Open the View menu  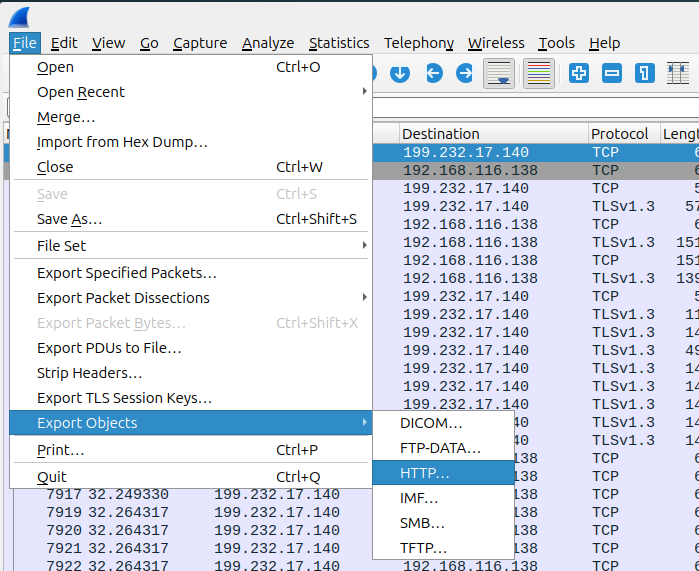[x=108, y=43]
